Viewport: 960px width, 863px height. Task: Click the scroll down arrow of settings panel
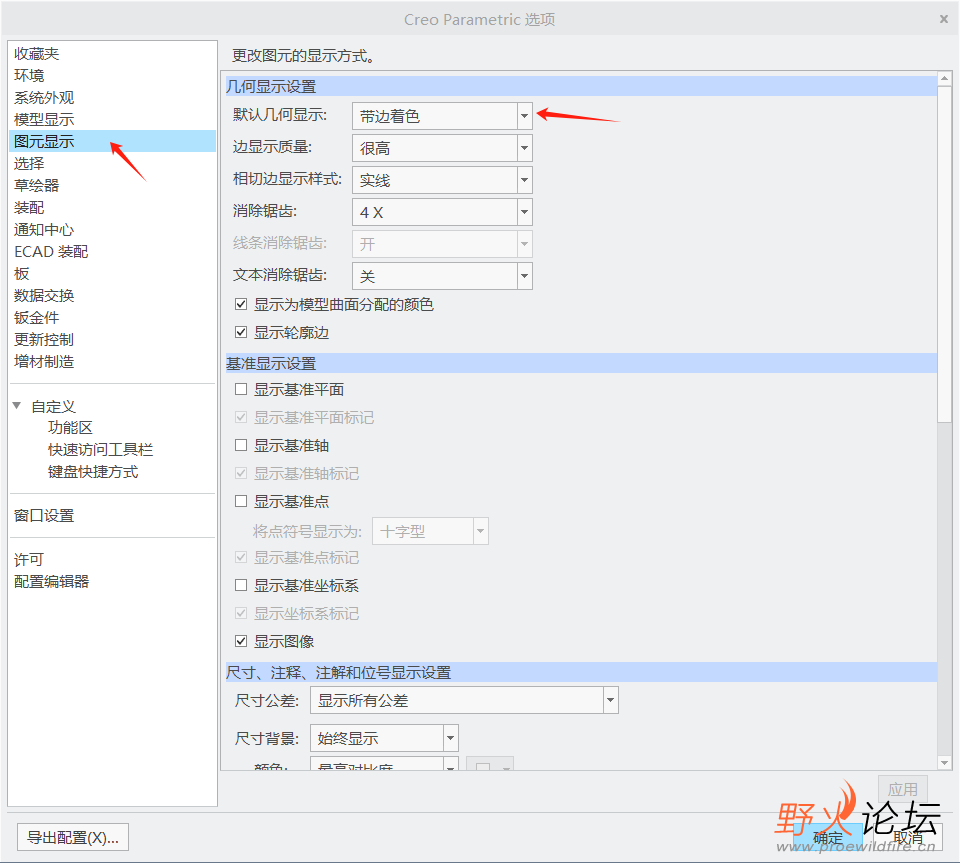[944, 763]
